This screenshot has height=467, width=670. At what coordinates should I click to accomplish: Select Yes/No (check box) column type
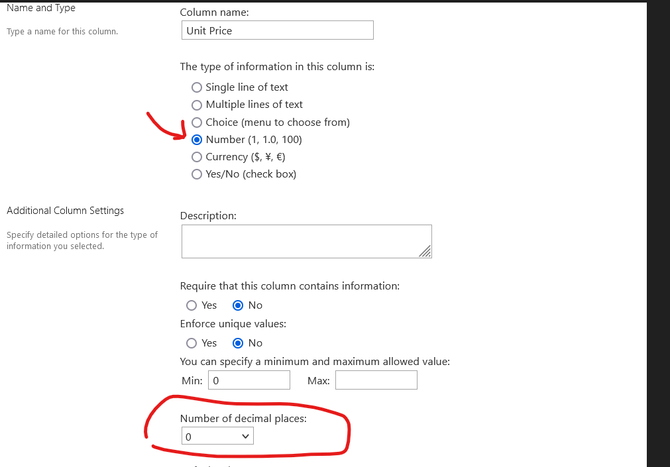click(197, 174)
